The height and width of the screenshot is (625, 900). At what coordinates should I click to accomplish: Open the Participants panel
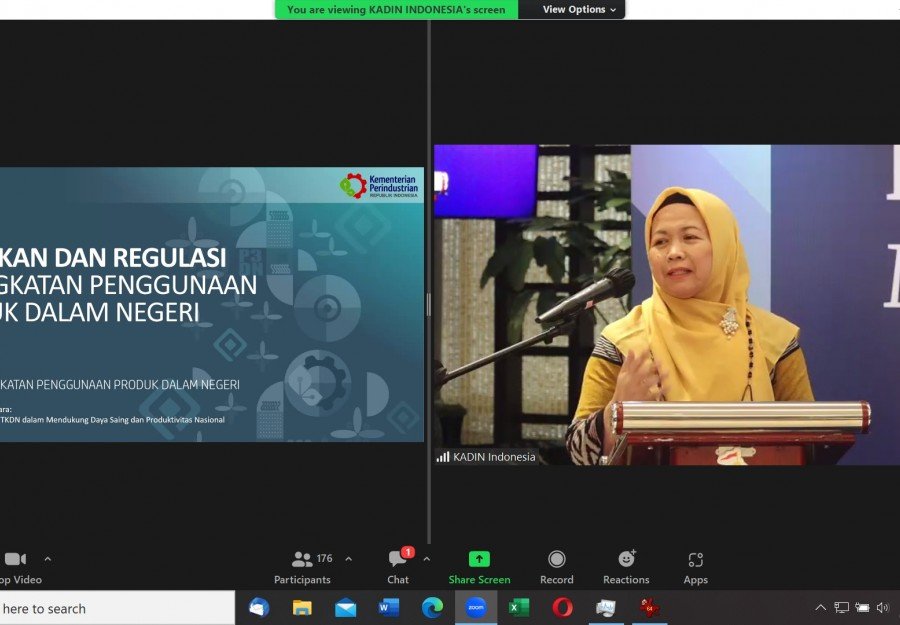coord(303,566)
